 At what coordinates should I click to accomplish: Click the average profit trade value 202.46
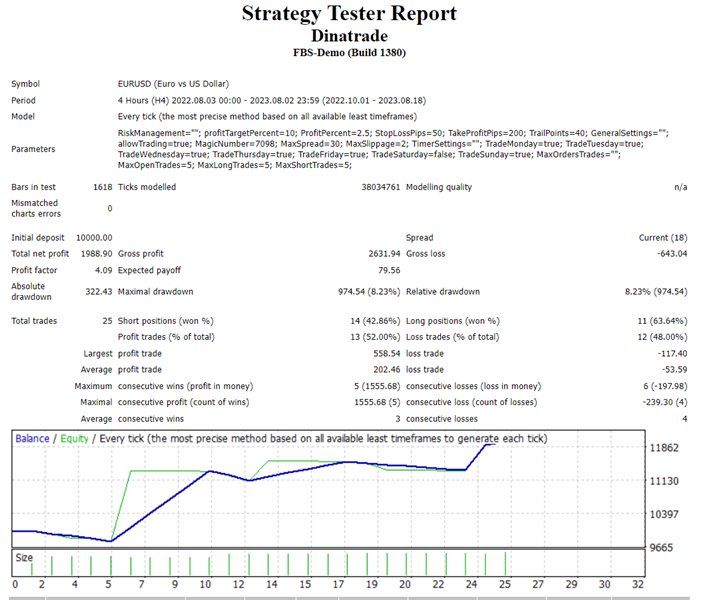point(387,369)
